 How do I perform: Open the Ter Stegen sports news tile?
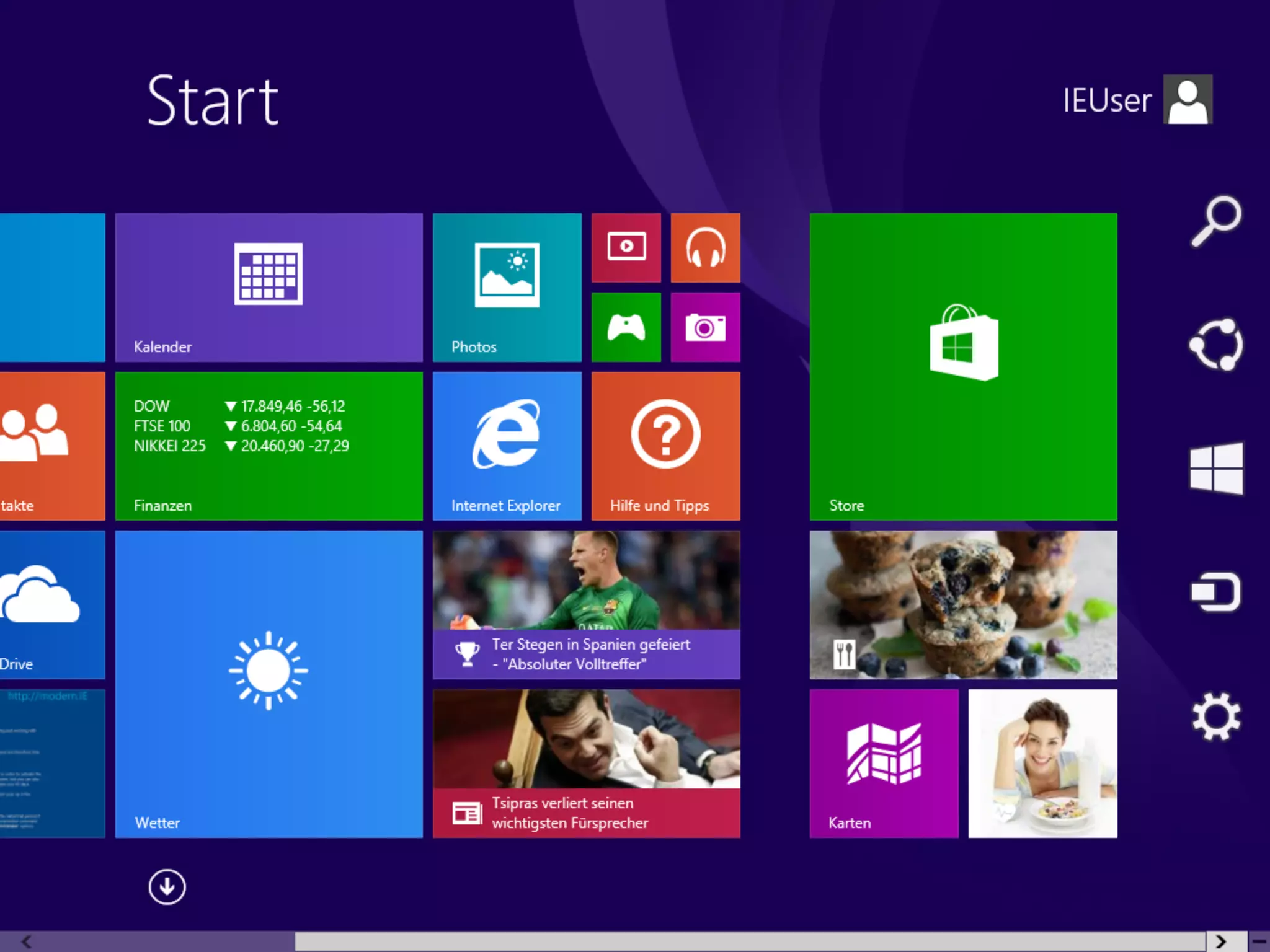tap(586, 604)
